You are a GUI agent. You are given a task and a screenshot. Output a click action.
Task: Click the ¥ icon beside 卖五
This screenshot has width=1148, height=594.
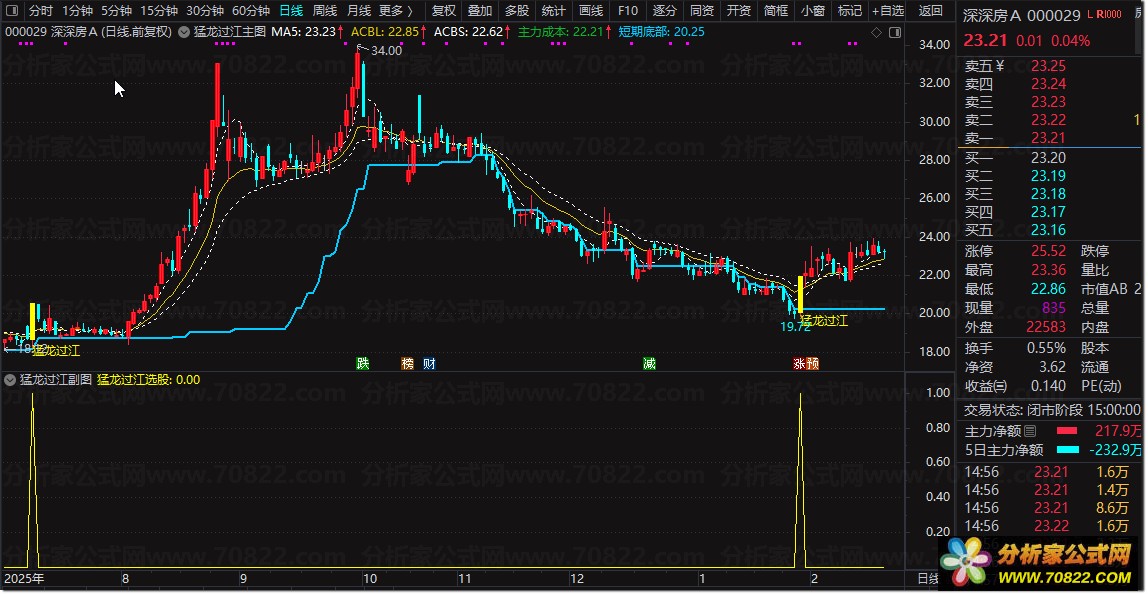tap(999, 66)
